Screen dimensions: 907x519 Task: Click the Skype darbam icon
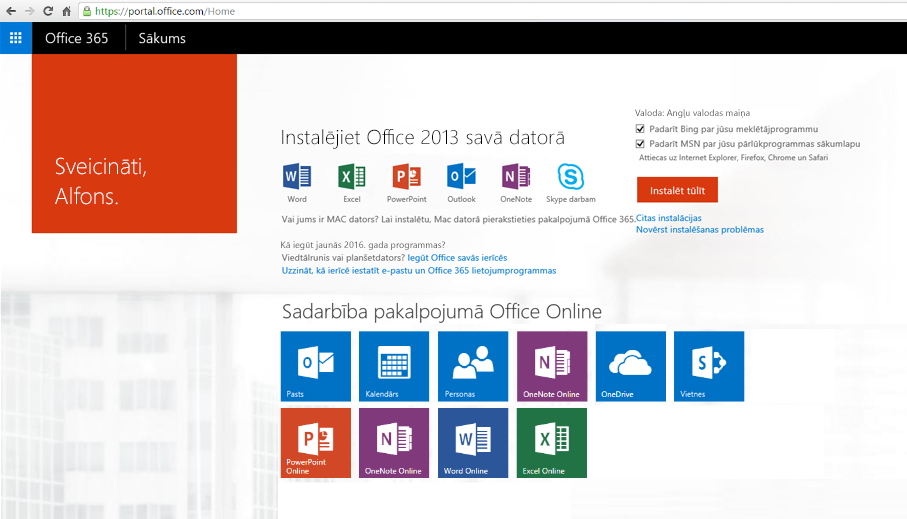tap(570, 176)
